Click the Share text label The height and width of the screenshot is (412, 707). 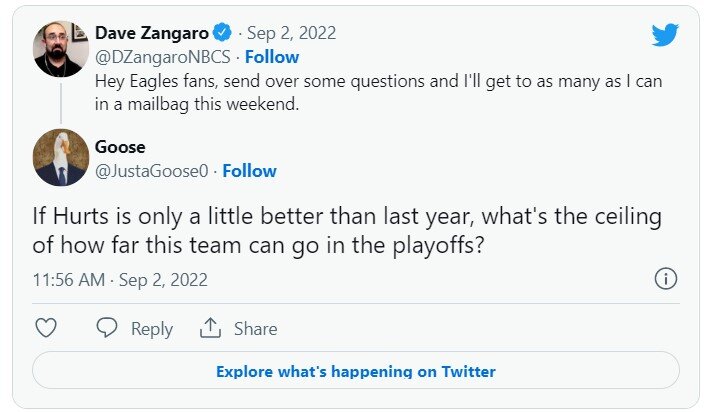(x=255, y=329)
